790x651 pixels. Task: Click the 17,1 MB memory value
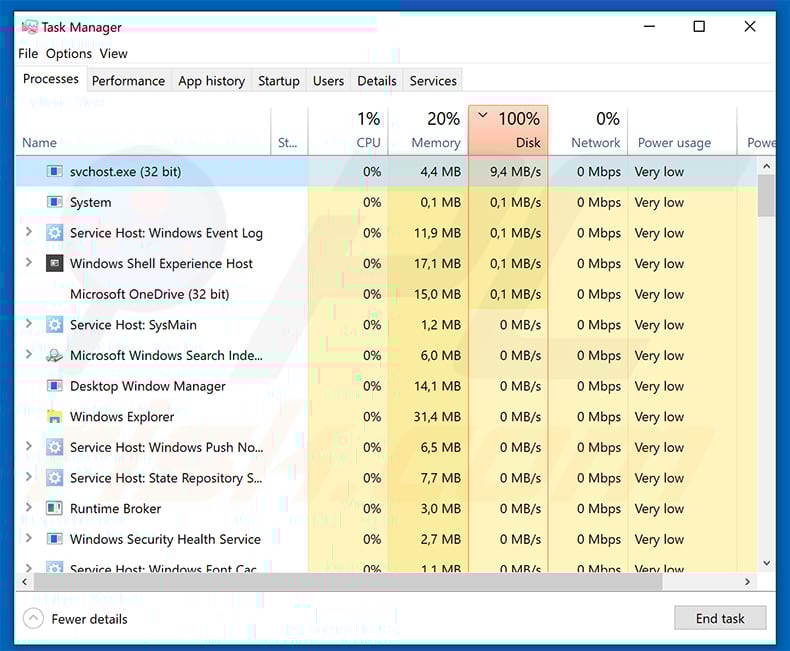tap(437, 264)
